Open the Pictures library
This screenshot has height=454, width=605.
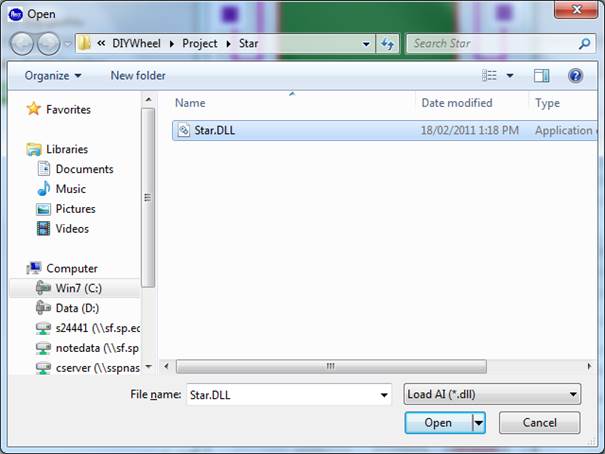tap(75, 209)
